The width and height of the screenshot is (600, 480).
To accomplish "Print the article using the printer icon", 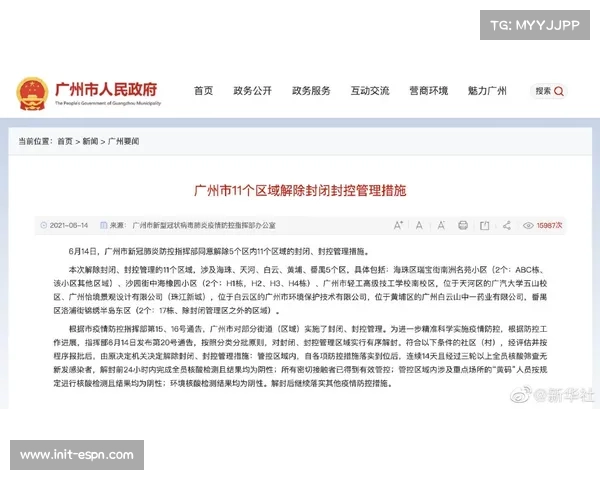I will click(x=463, y=225).
